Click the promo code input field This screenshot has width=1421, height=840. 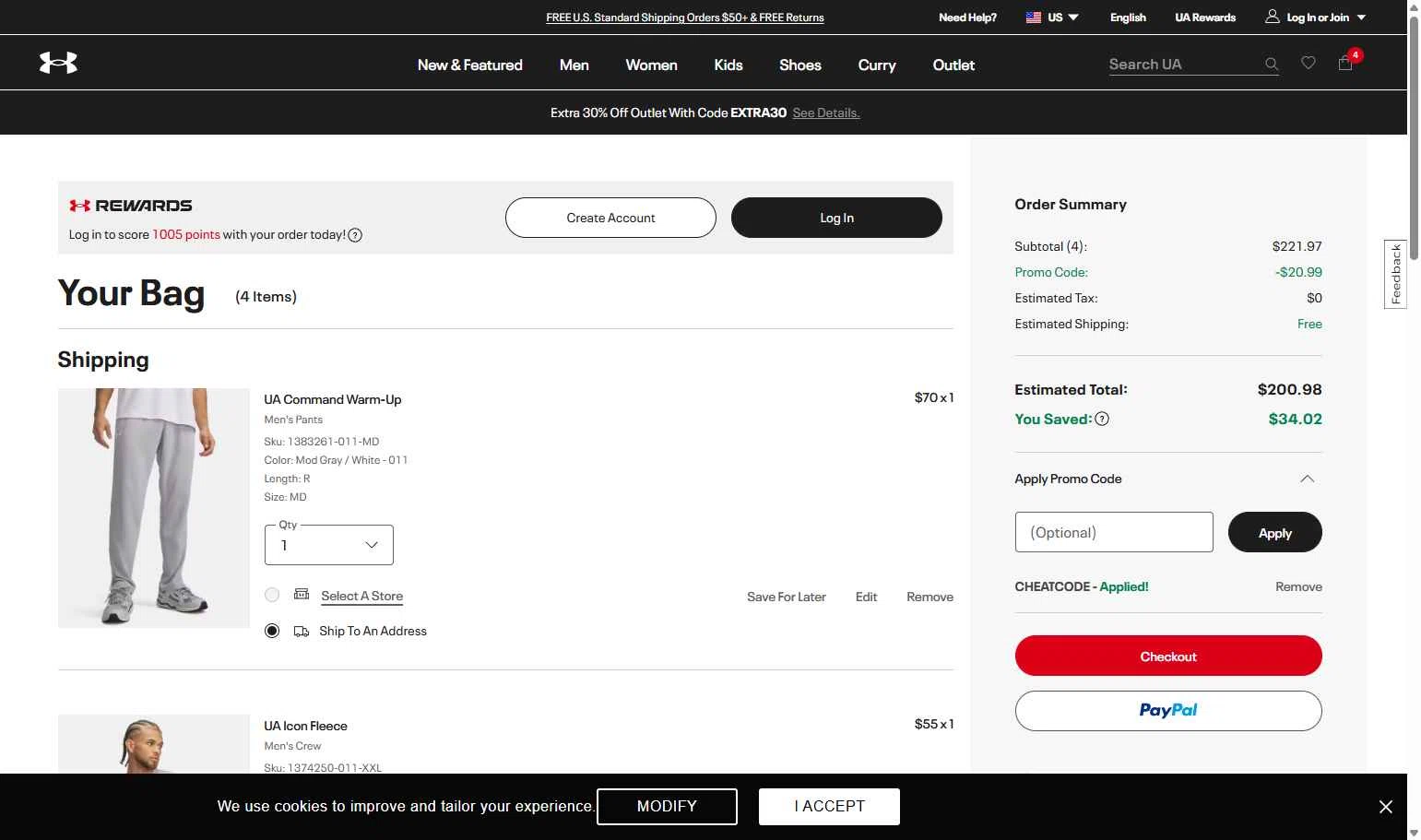pos(1114,532)
